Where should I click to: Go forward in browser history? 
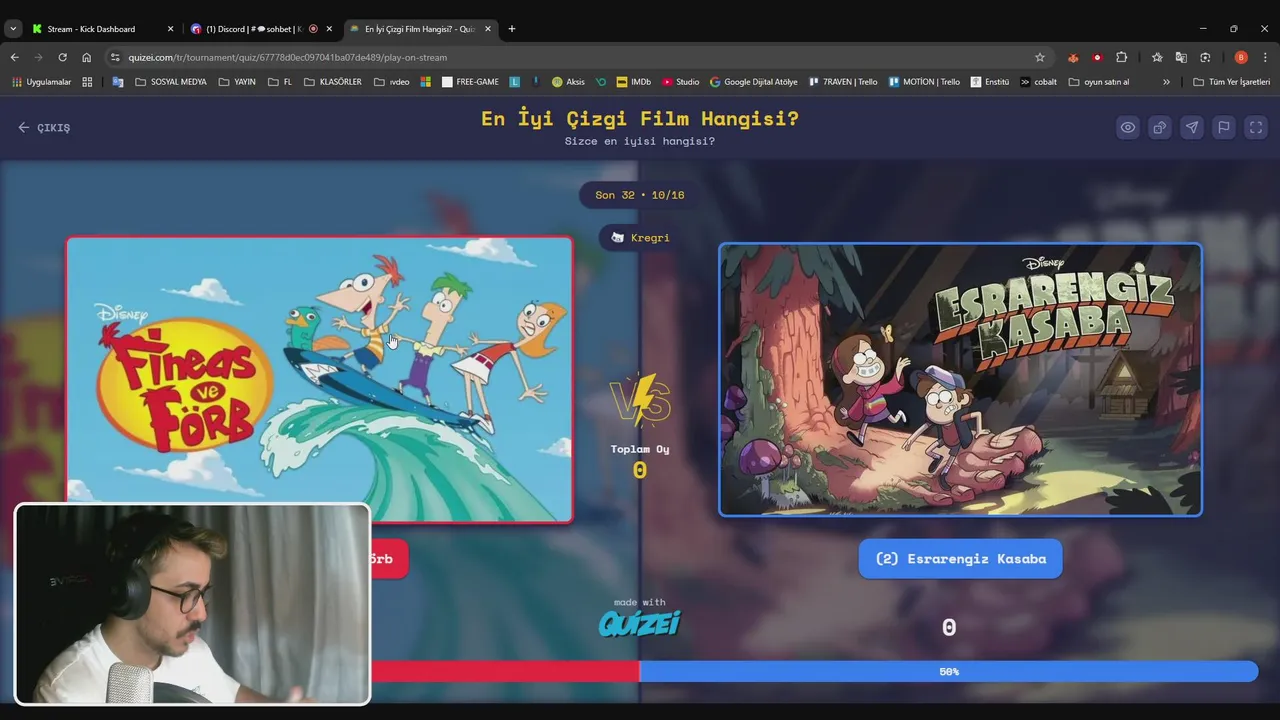click(x=38, y=57)
